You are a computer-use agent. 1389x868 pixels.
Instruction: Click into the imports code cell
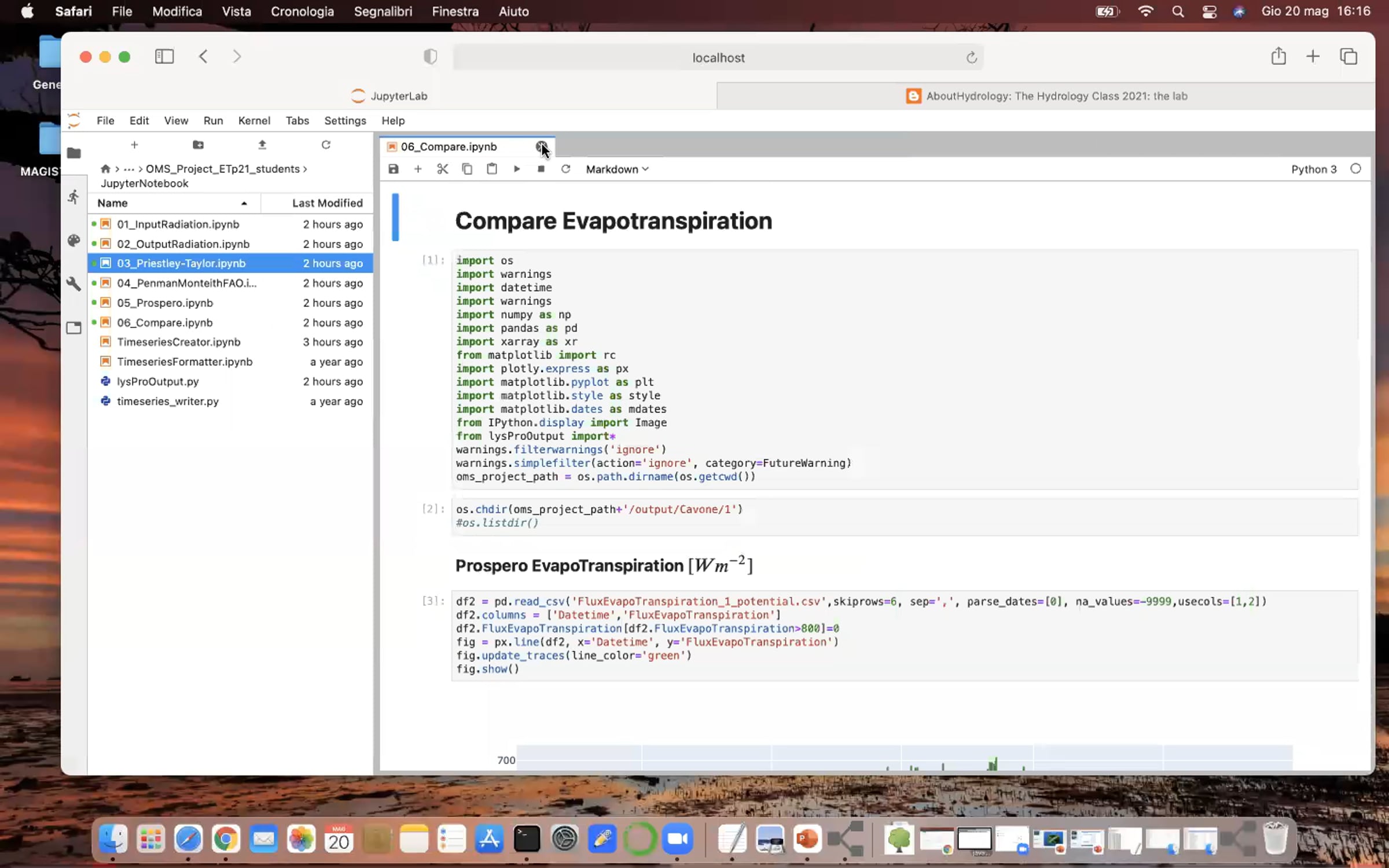coord(905,369)
